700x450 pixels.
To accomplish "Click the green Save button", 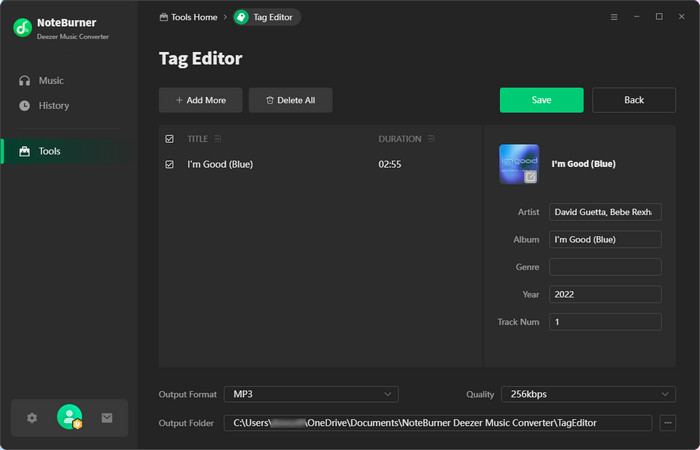I will point(542,100).
